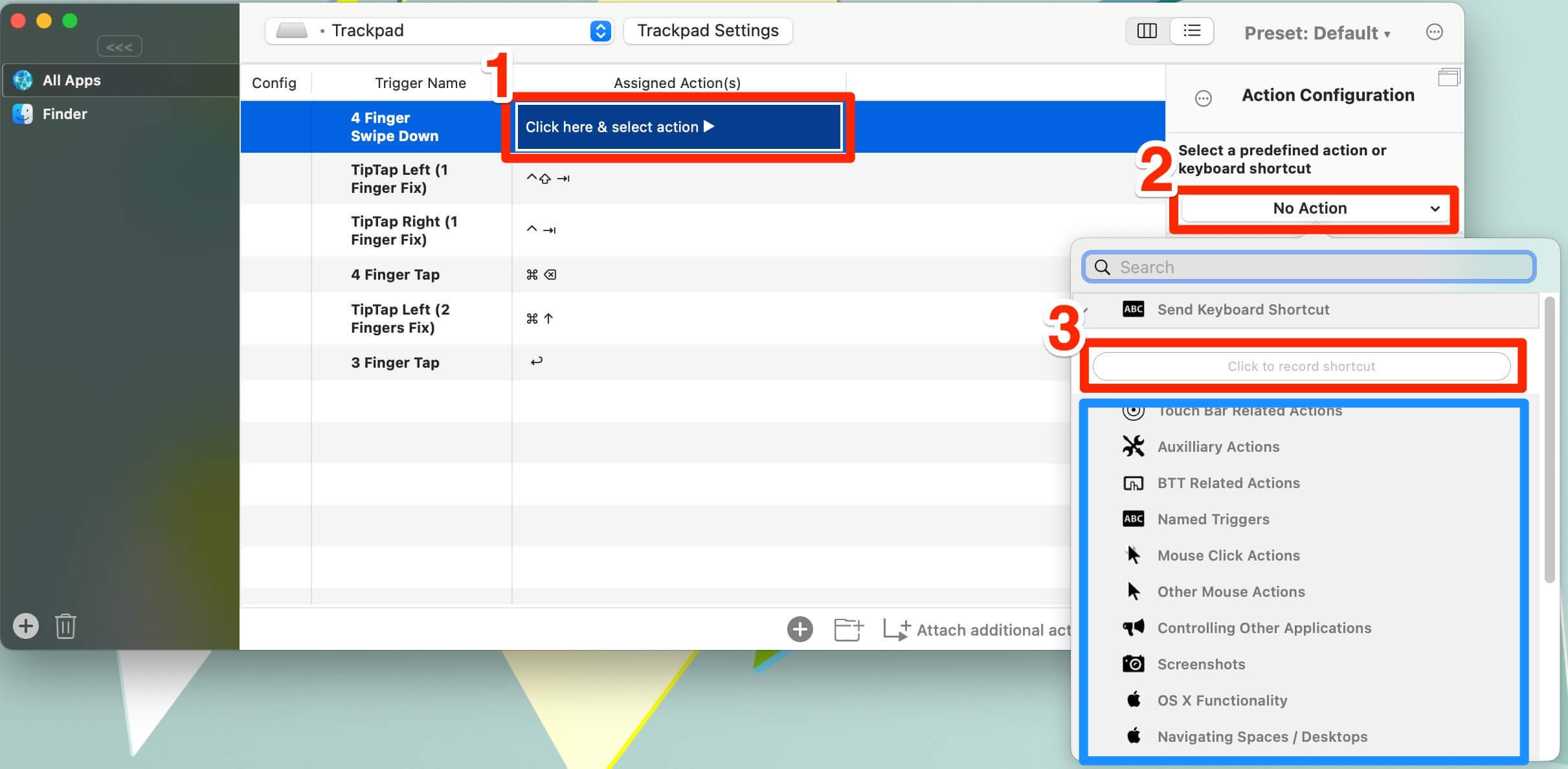
Task: Select Screenshots action category
Action: pyautogui.click(x=1201, y=664)
